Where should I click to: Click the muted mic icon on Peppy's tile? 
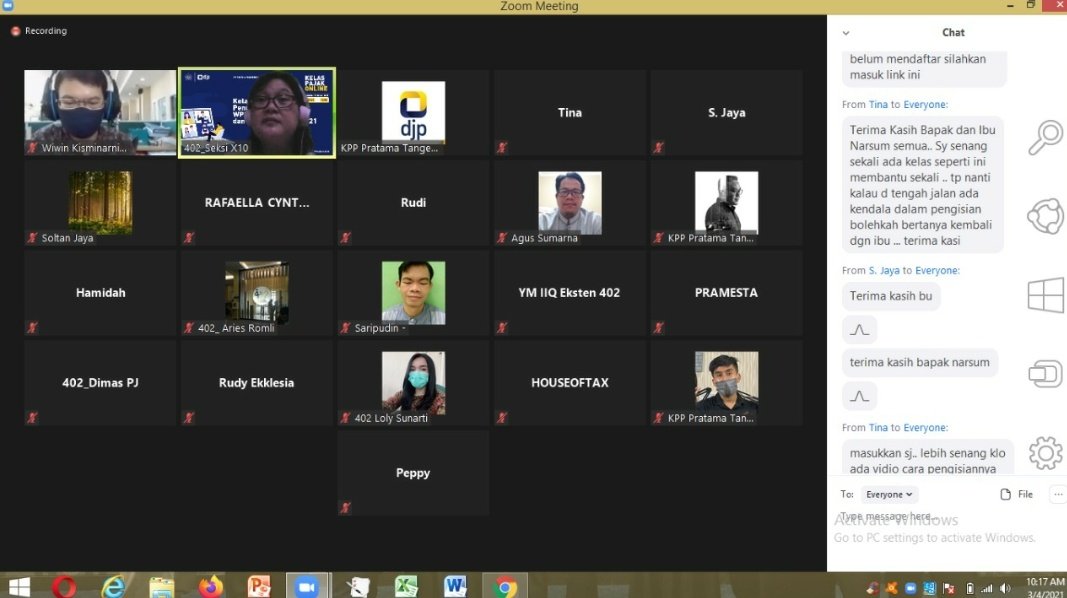[x=346, y=508]
